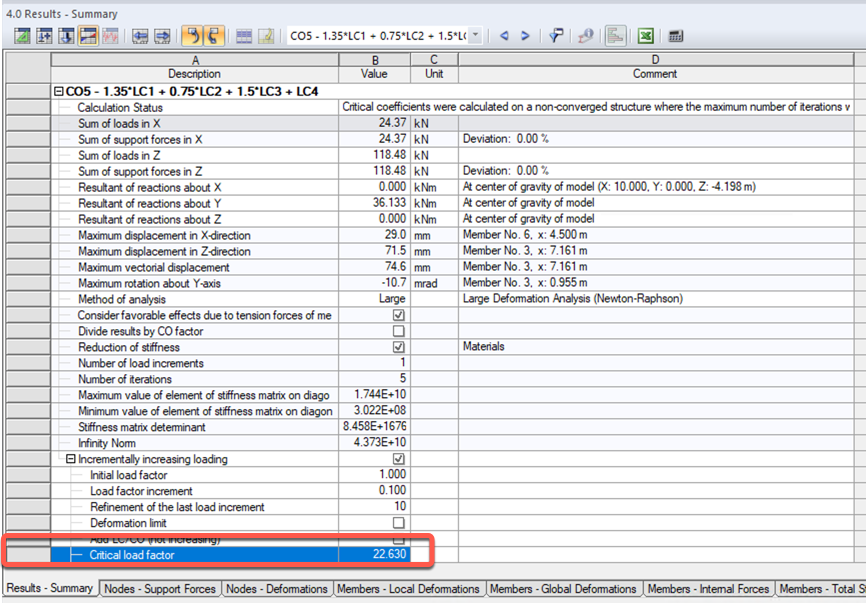This screenshot has height=603, width=866.
Task: Switch to Nodes - Support Forces tab
Action: click(x=160, y=589)
